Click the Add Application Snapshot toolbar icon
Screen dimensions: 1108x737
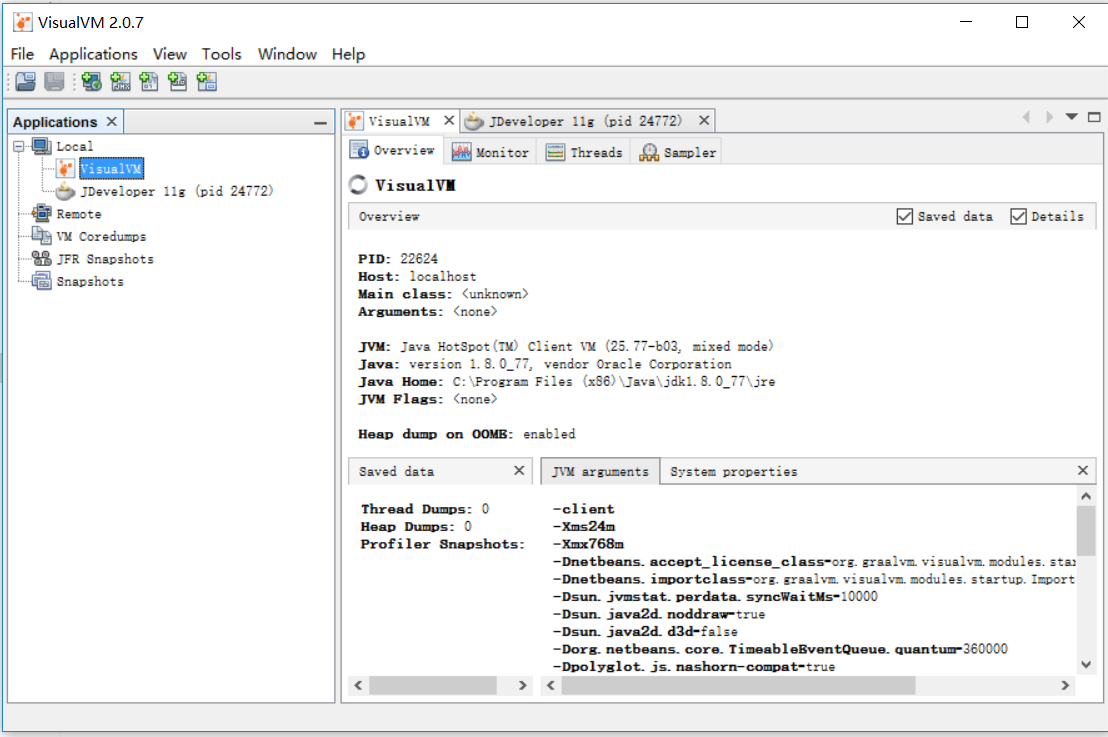coord(206,82)
